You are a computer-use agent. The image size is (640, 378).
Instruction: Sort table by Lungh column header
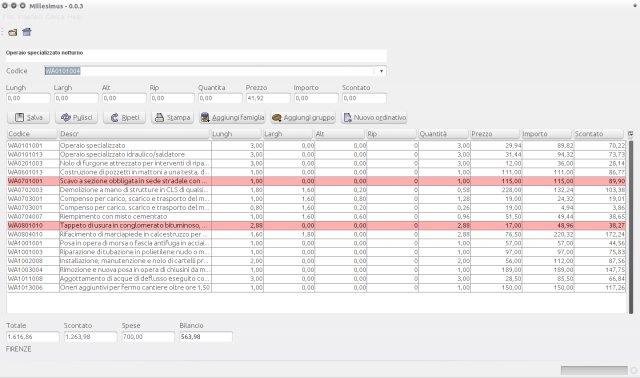click(x=237, y=134)
